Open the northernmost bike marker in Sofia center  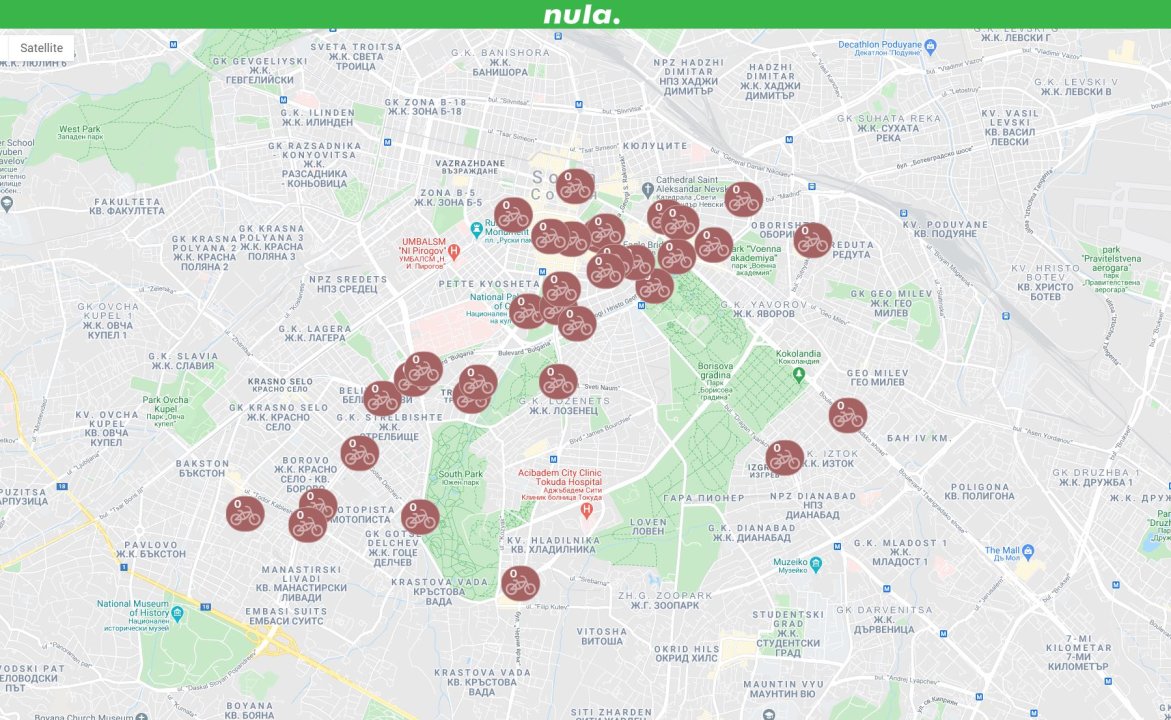(575, 186)
